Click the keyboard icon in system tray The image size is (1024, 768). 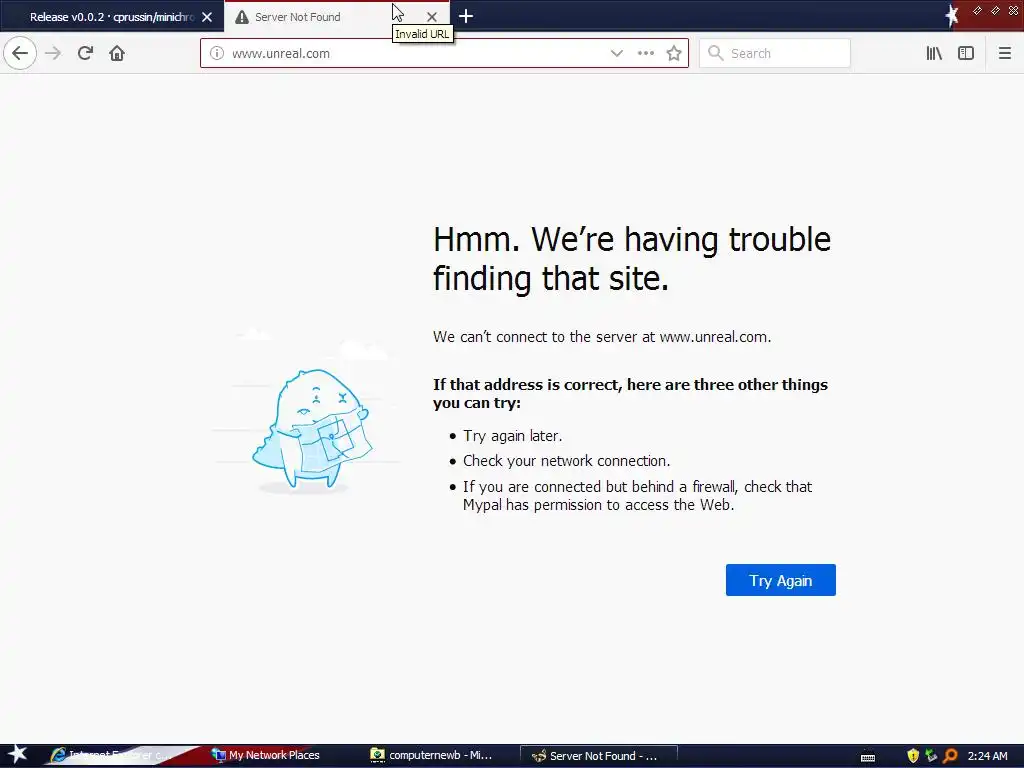click(868, 757)
